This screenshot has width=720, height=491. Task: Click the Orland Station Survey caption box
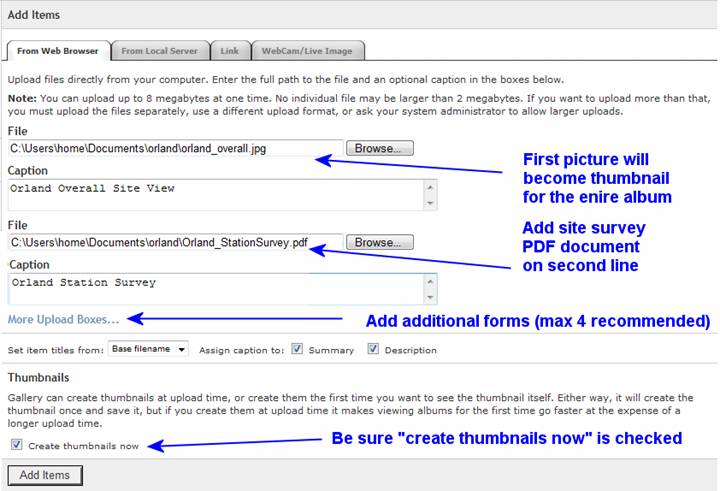pyautogui.click(x=222, y=289)
